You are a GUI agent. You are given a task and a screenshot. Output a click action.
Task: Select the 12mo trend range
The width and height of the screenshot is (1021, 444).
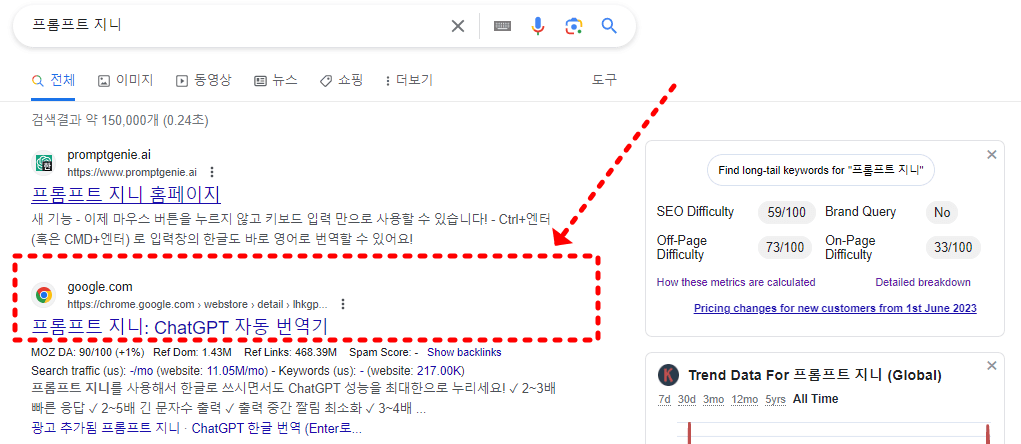pos(743,399)
